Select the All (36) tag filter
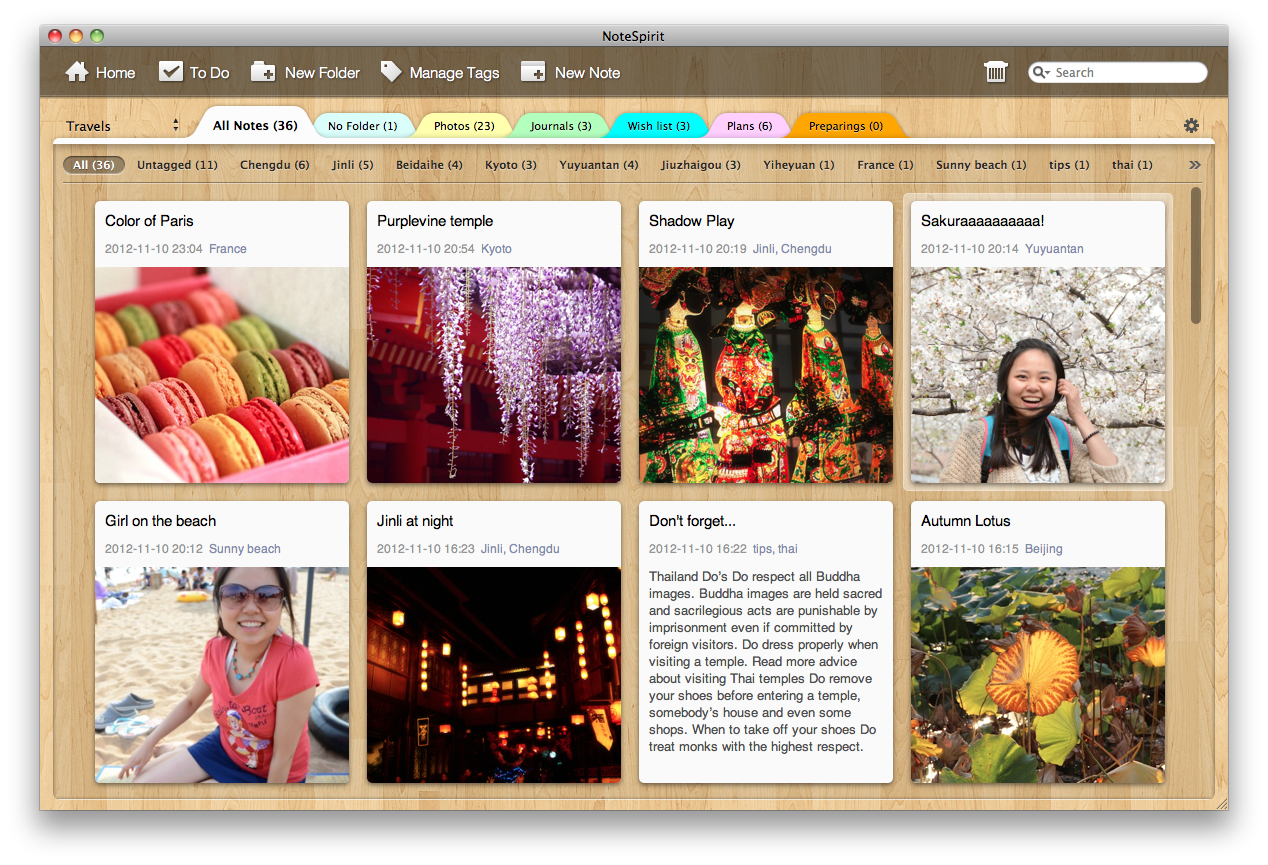 (94, 165)
